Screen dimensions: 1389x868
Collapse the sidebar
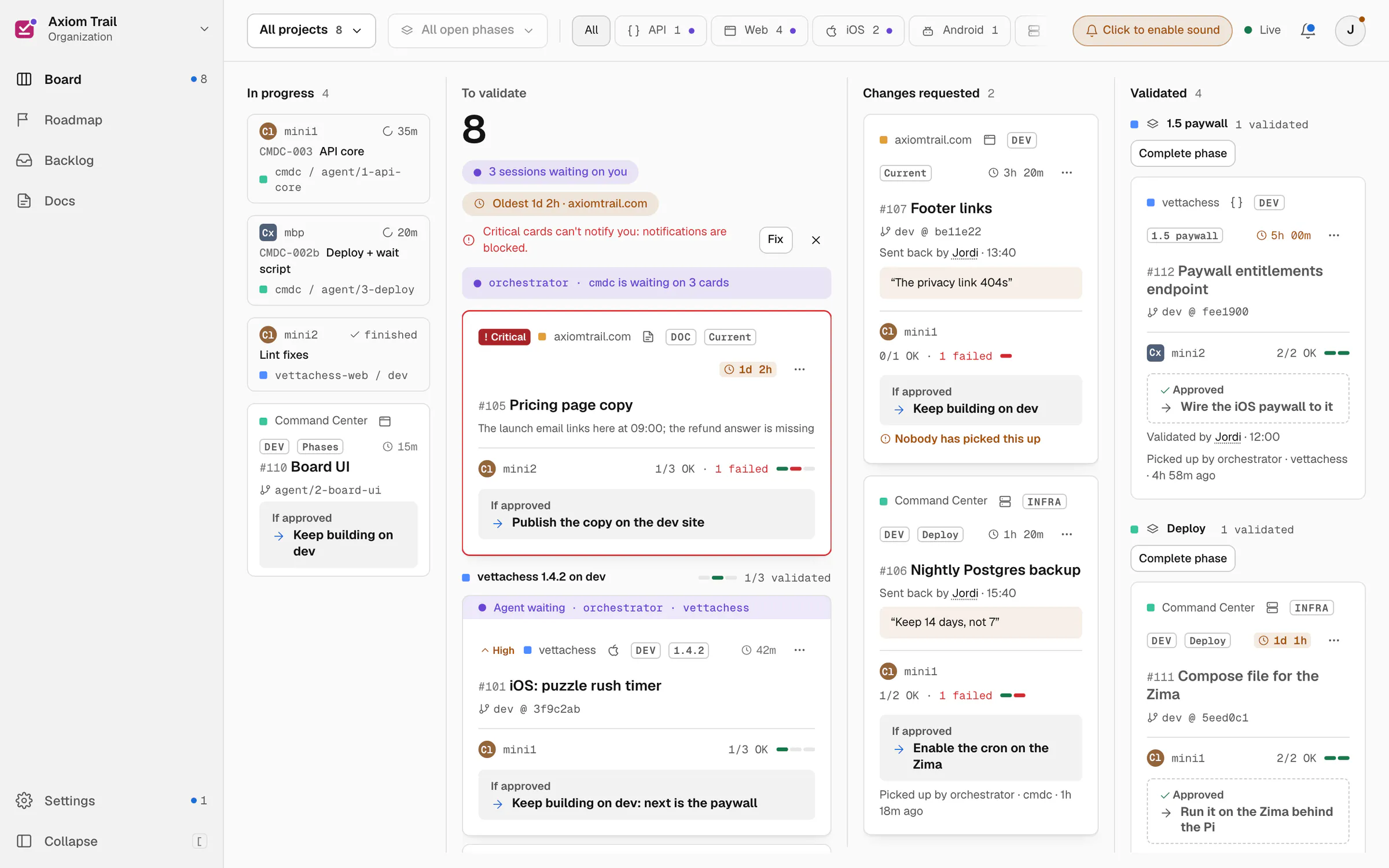tap(111, 841)
